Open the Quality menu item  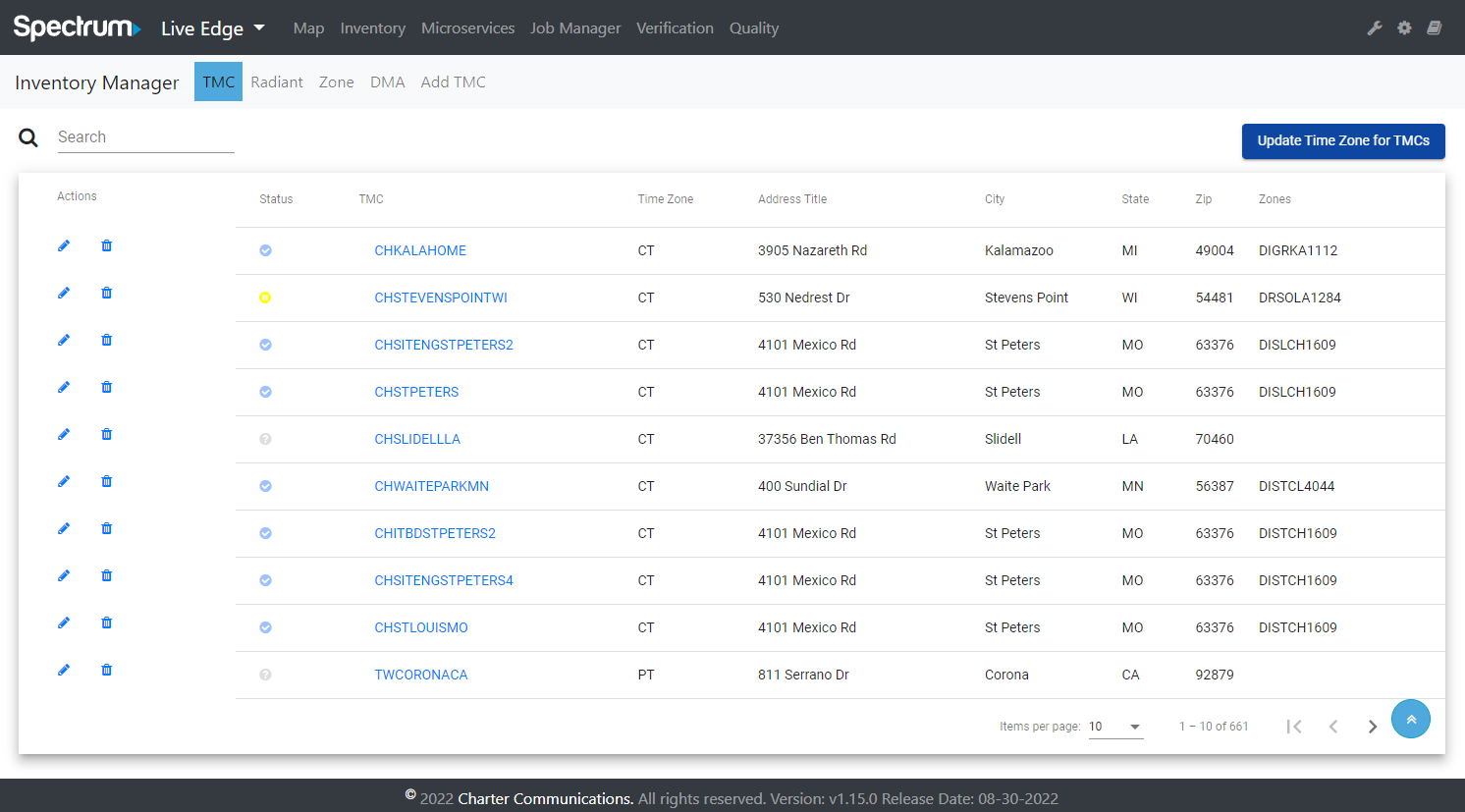coord(754,28)
